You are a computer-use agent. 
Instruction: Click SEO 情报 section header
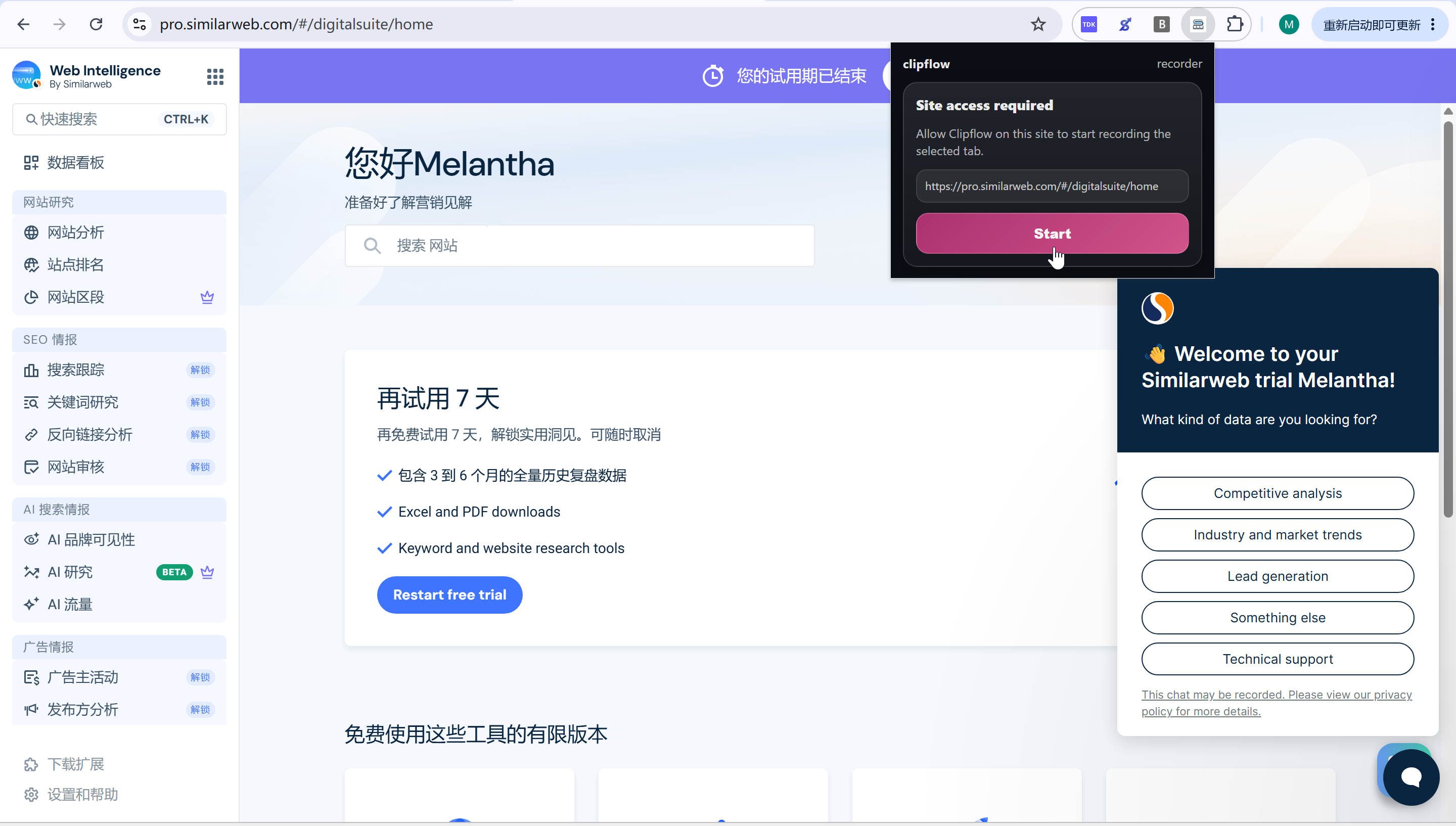pyautogui.click(x=119, y=340)
